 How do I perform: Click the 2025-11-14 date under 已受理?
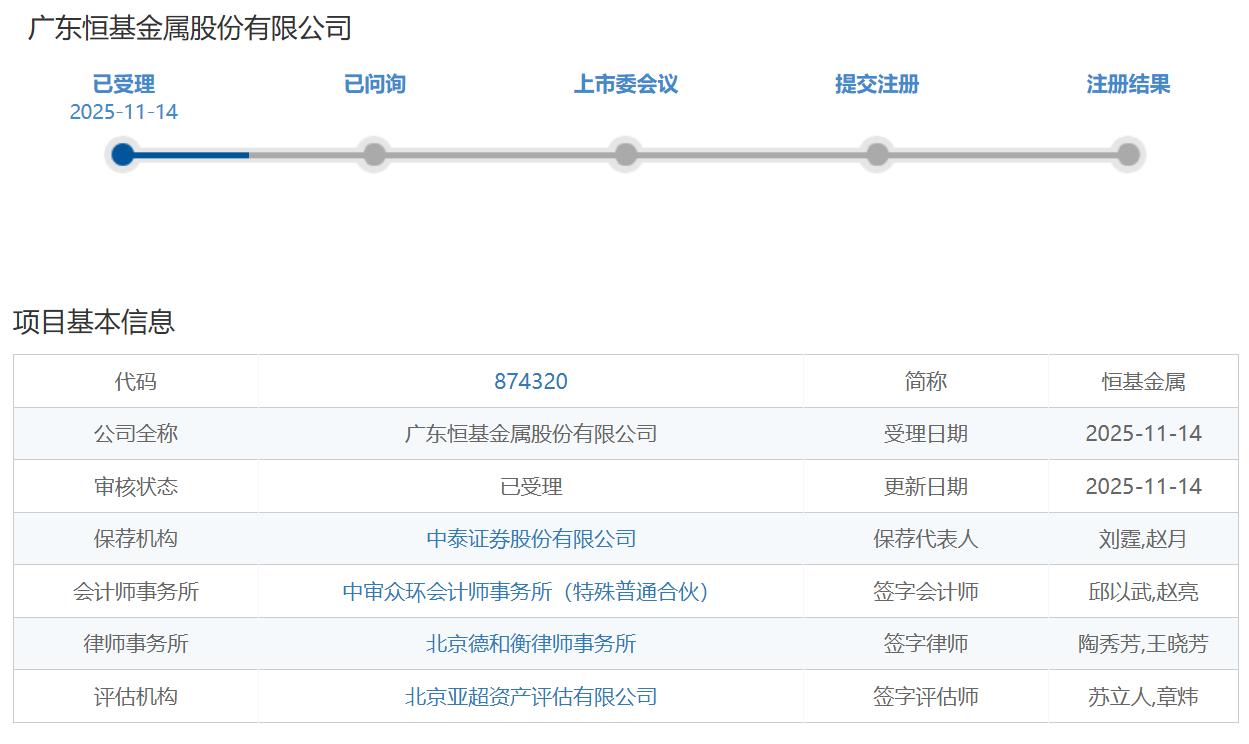click(124, 112)
